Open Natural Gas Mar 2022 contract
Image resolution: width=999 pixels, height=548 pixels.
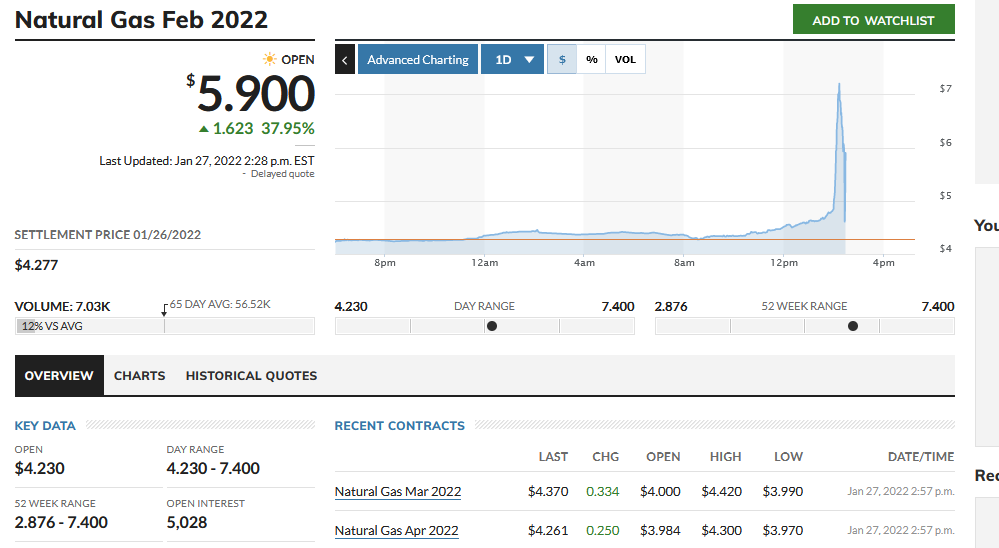click(398, 491)
